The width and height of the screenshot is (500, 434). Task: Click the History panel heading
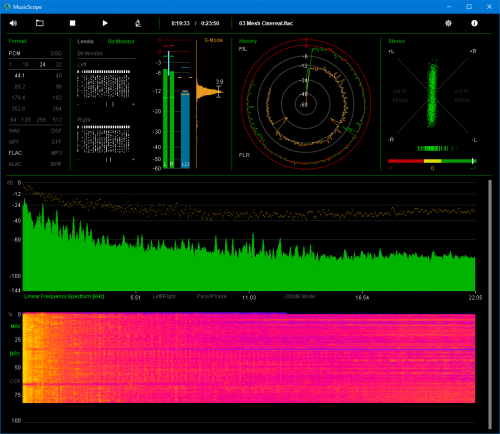(248, 41)
